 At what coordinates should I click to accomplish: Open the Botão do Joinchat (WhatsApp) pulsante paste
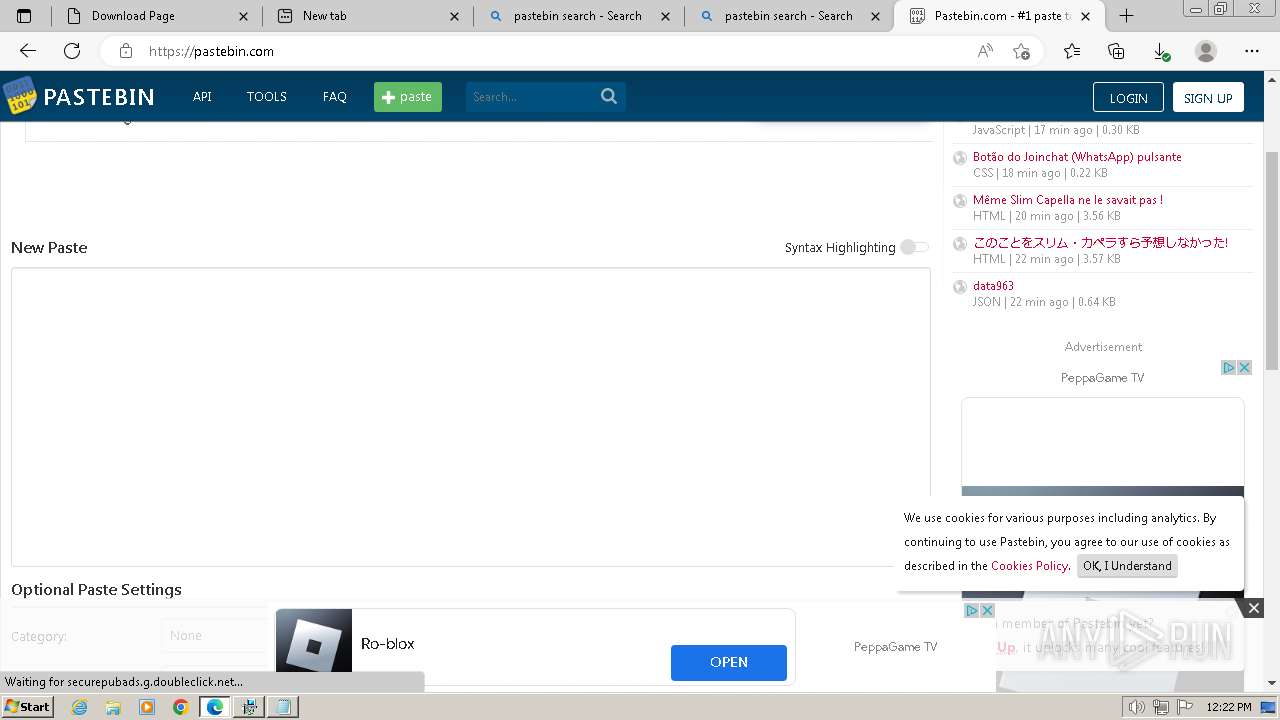[x=1077, y=157]
